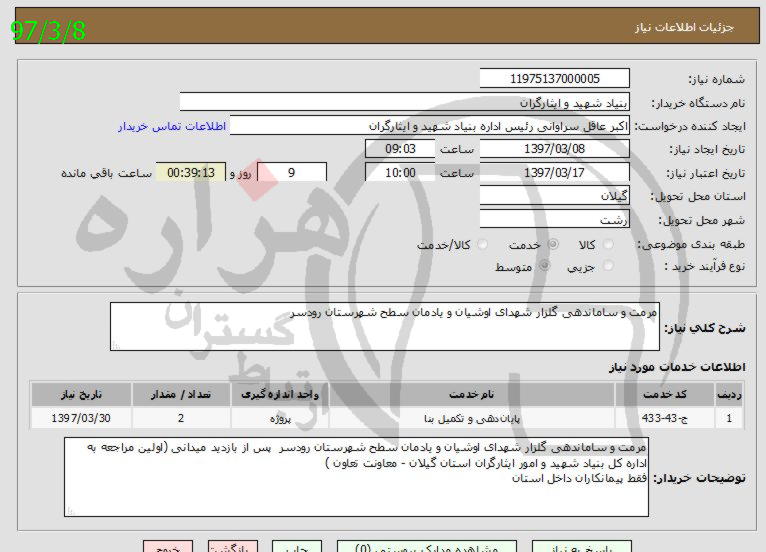Click the پاسخ به نیاز button
The width and height of the screenshot is (766, 552).
point(581,547)
